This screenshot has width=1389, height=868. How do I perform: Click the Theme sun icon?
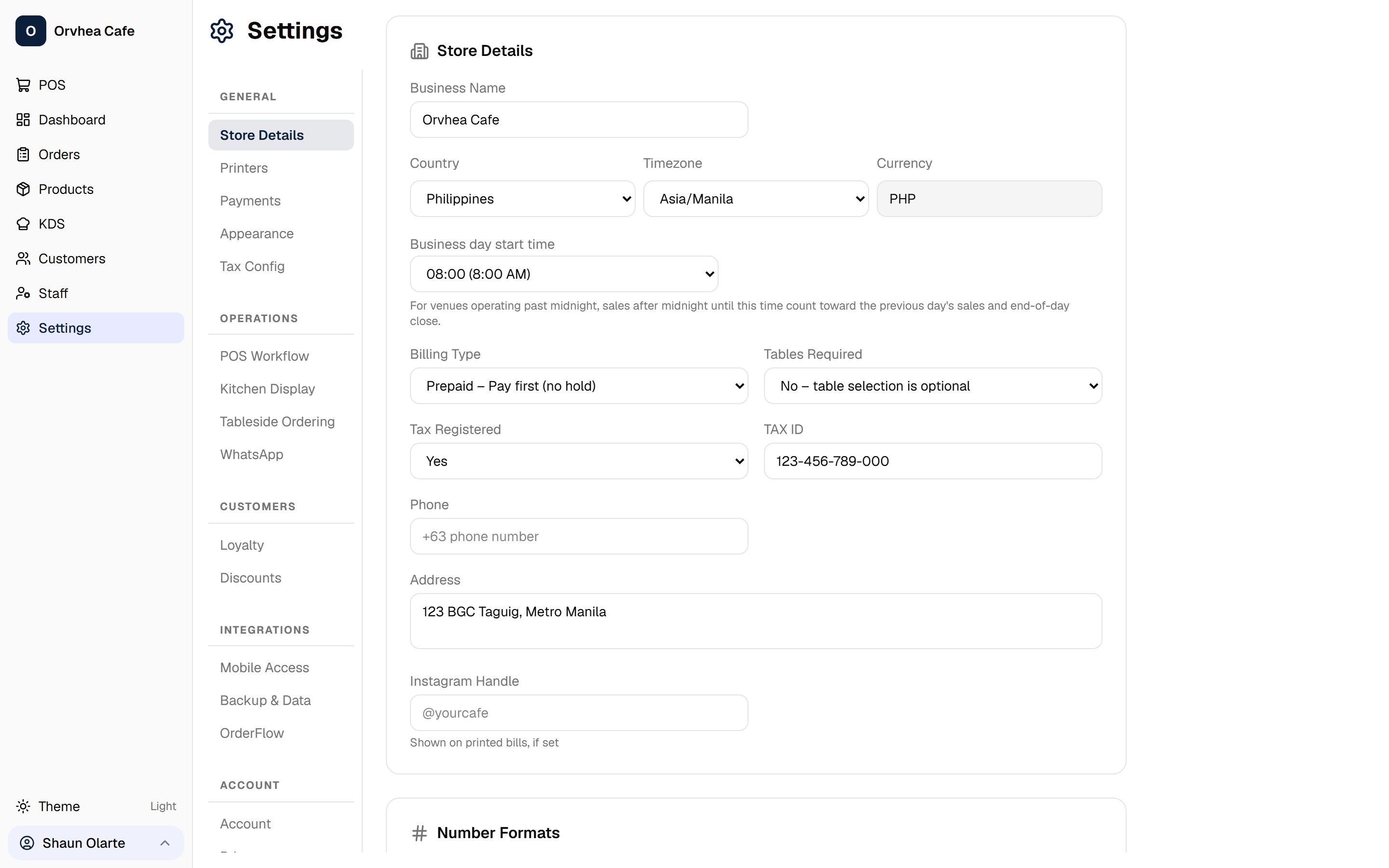[23, 806]
